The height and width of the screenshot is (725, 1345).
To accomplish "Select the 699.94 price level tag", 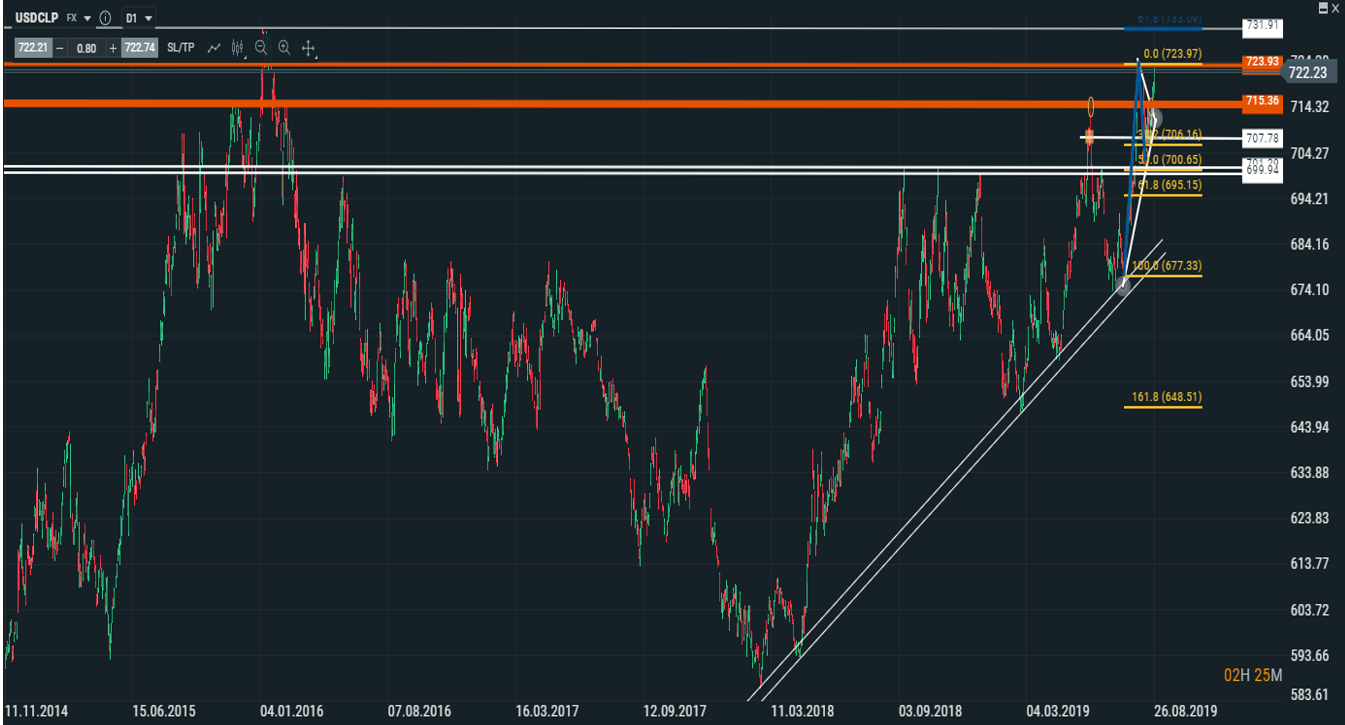I will [x=1260, y=172].
